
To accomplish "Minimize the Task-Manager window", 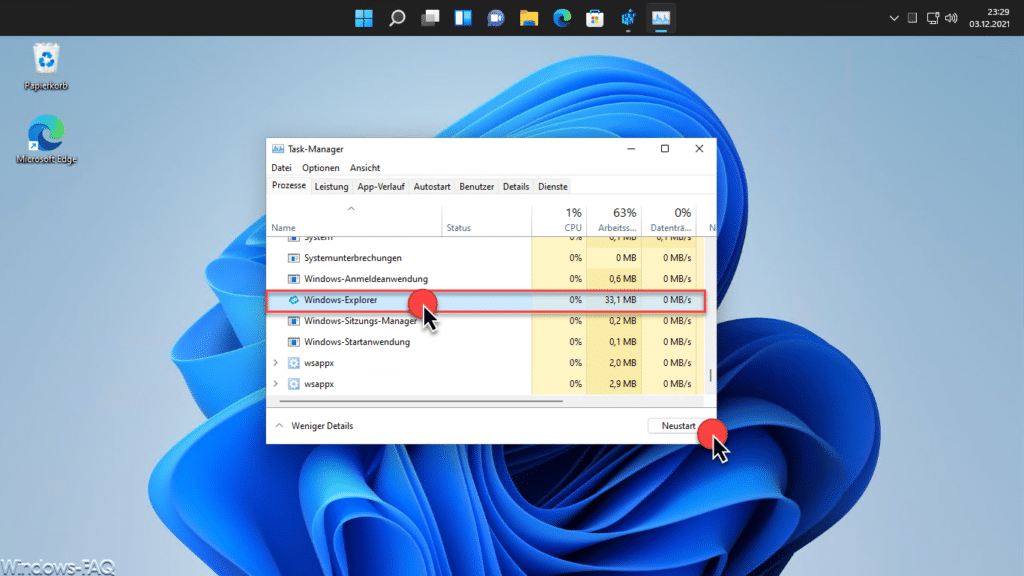I will coord(631,149).
